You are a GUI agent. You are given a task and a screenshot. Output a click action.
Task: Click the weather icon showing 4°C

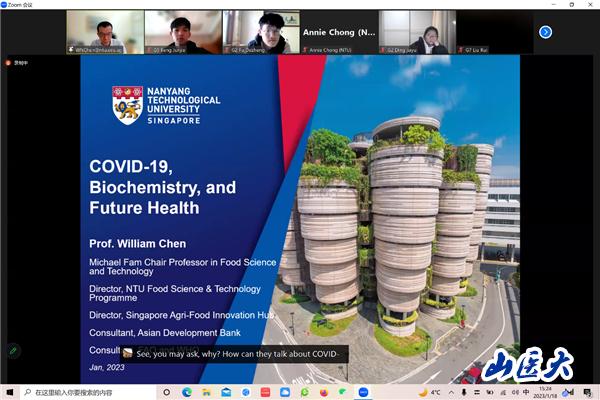[421, 392]
